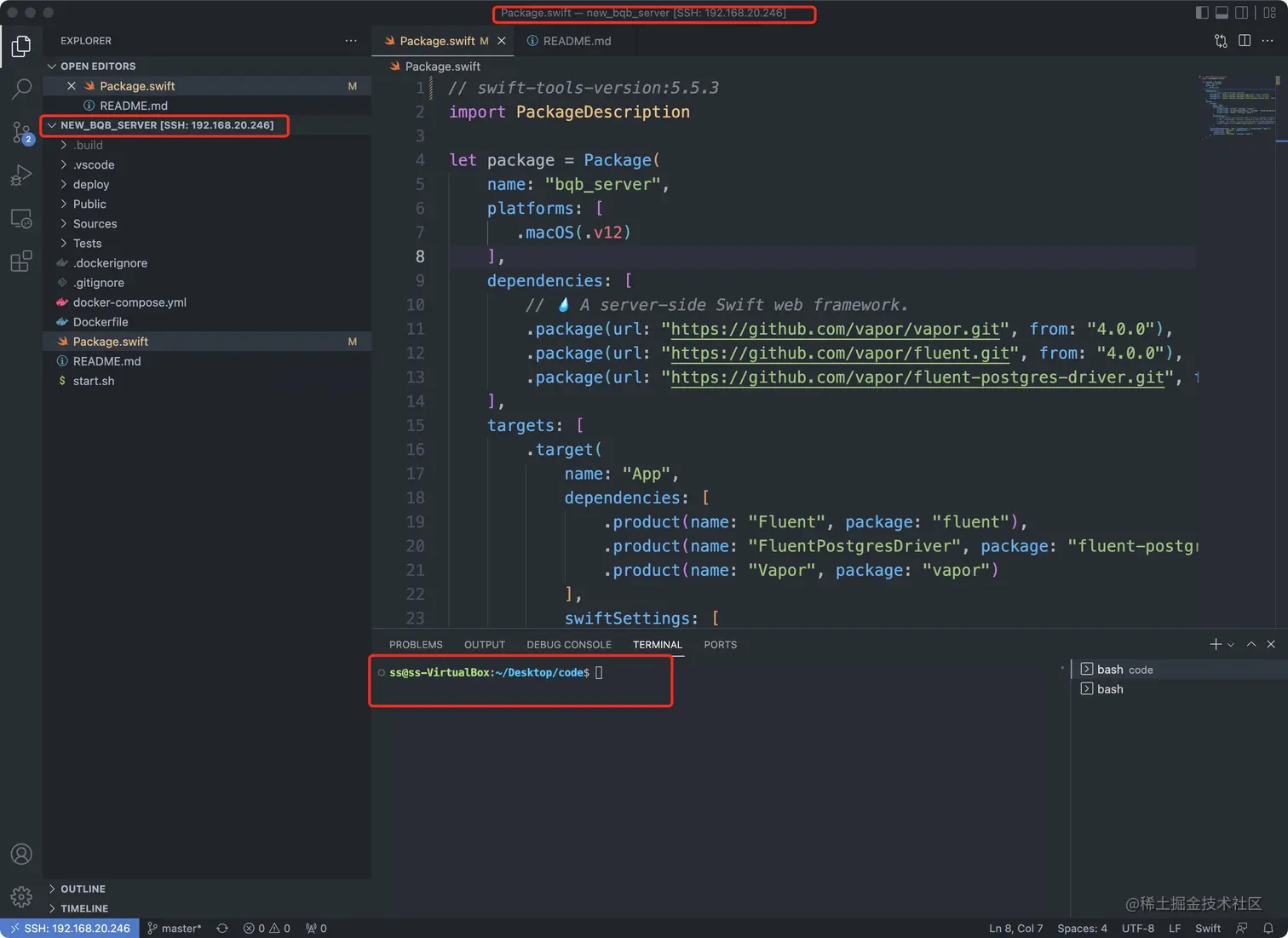Open the Accounts menu icon
The width and height of the screenshot is (1288, 938).
21,854
